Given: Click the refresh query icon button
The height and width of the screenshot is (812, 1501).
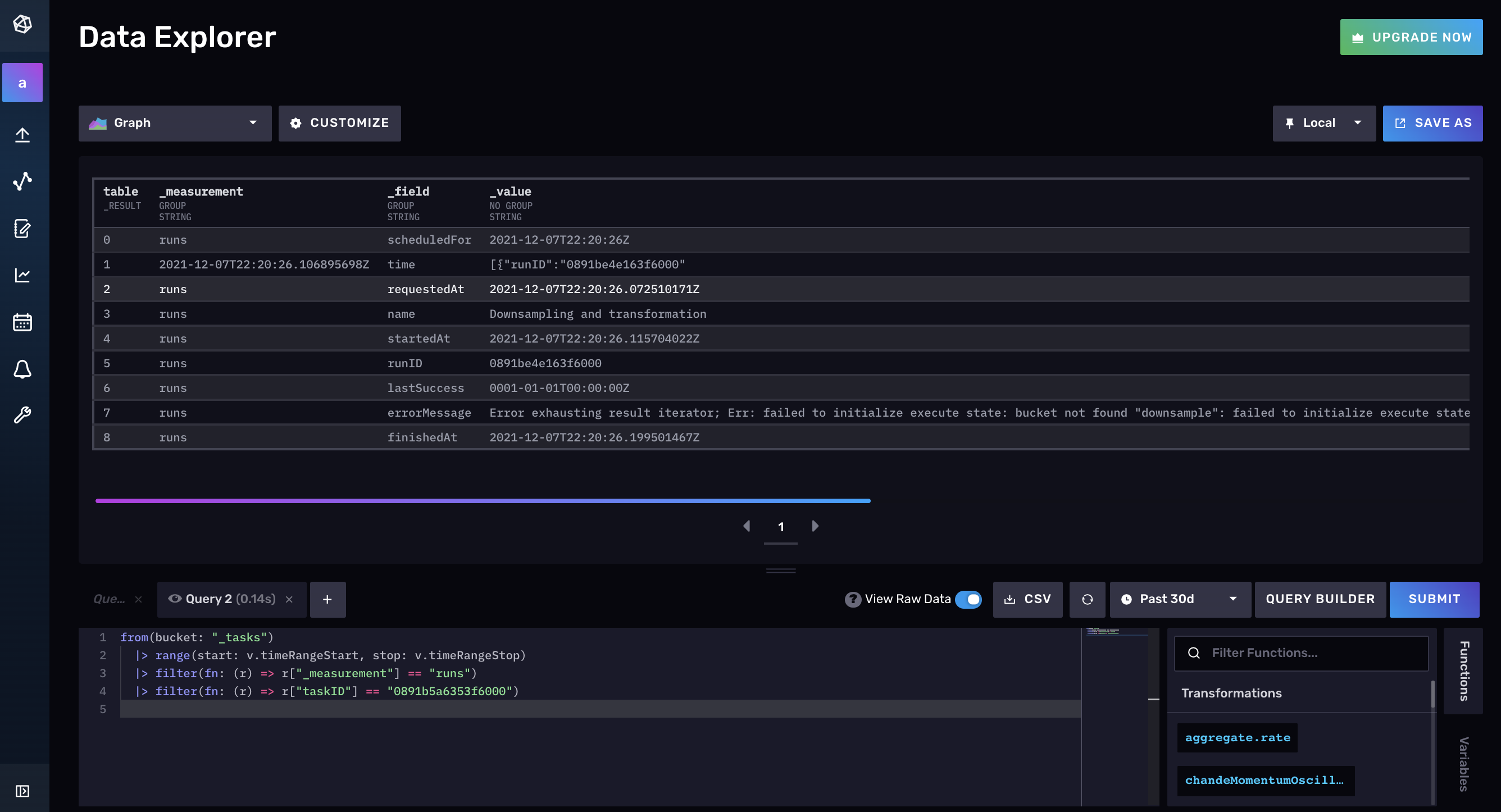Looking at the screenshot, I should (1088, 599).
